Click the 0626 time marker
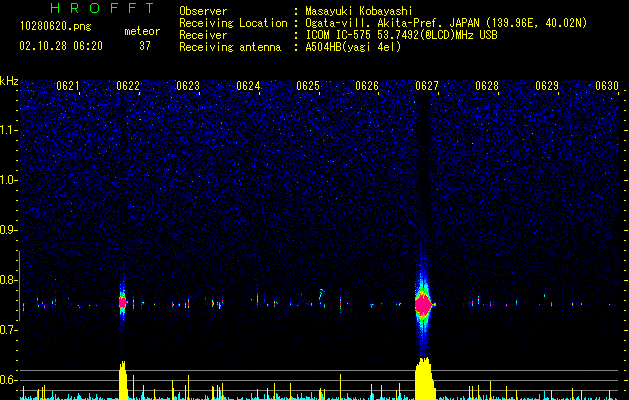Image resolution: width=629 pixels, height=400 pixels. click(x=367, y=86)
